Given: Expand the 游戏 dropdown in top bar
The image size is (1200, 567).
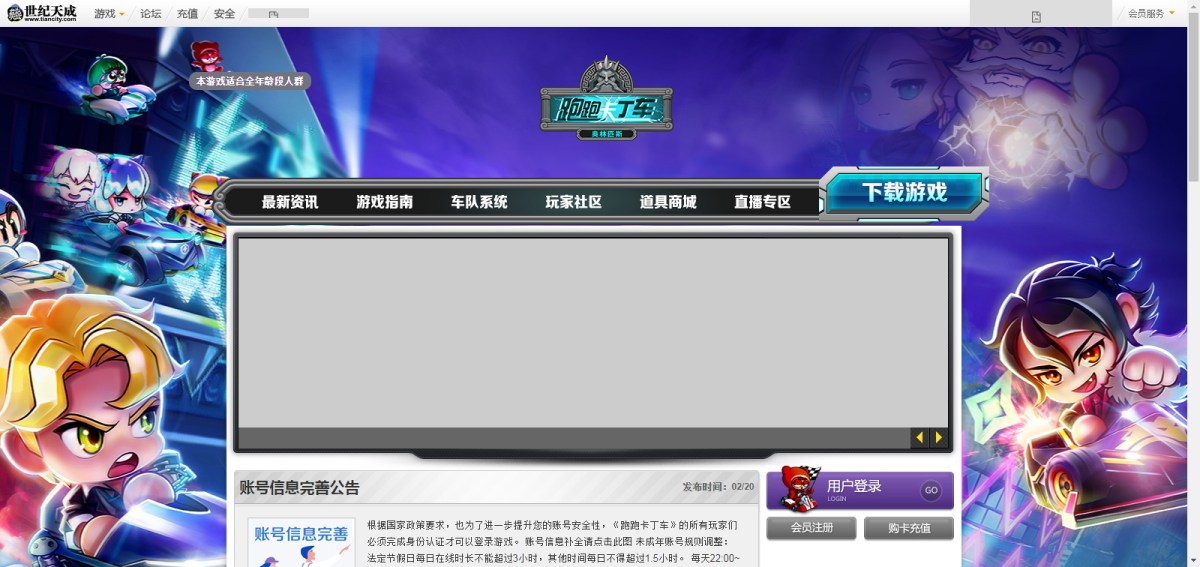Looking at the screenshot, I should (x=109, y=14).
